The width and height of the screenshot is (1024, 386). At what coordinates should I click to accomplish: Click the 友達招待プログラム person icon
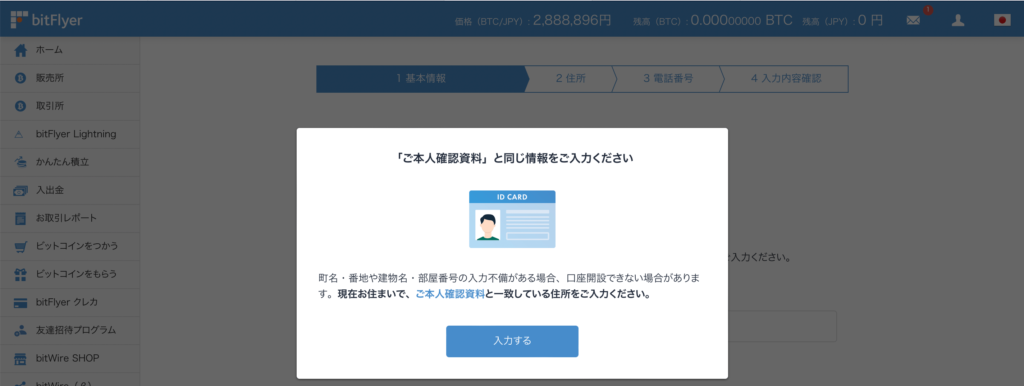(x=20, y=330)
